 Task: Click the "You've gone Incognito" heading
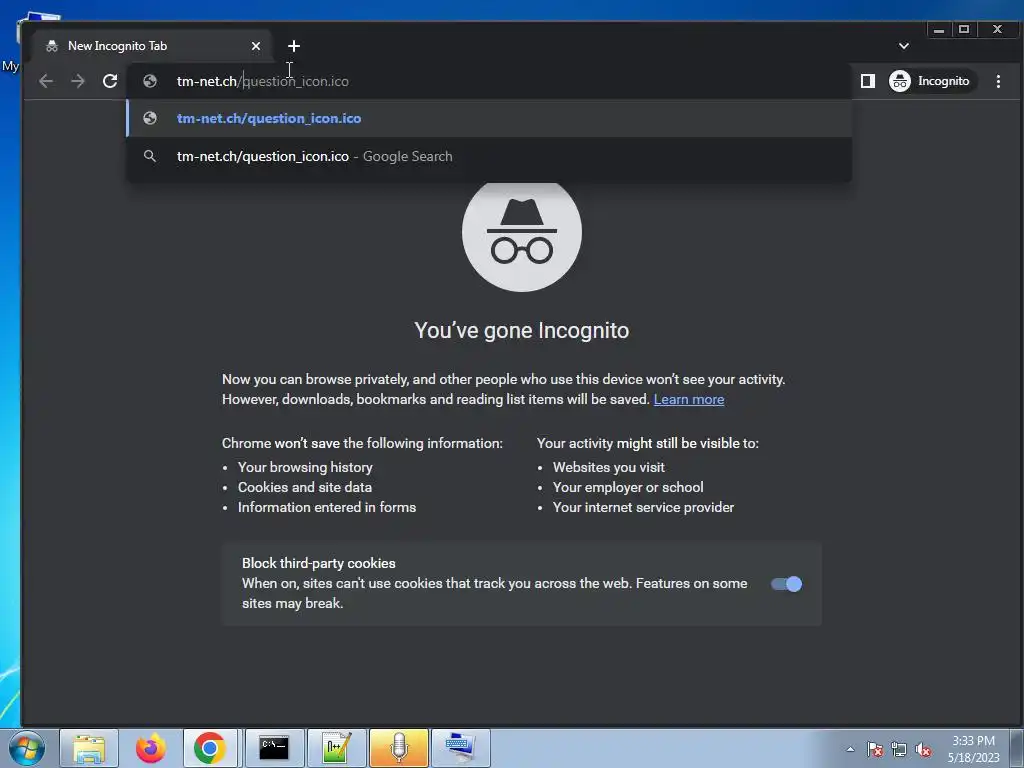(522, 330)
